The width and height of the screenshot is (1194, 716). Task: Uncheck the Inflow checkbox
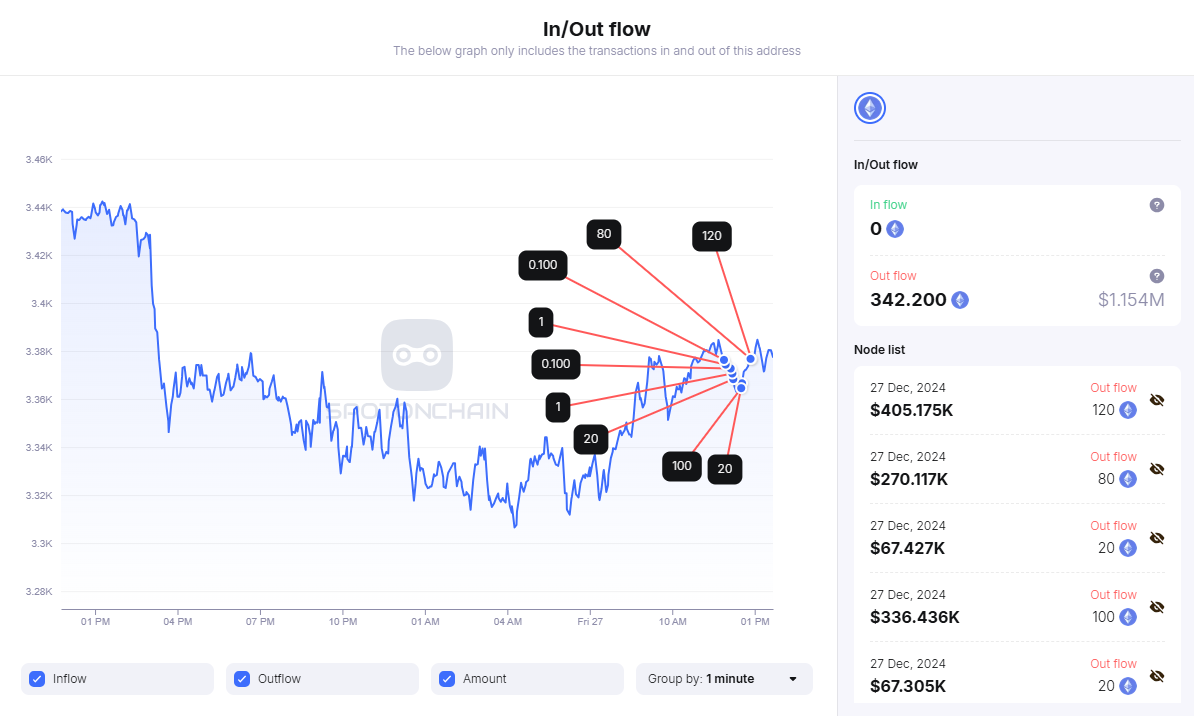tap(37, 679)
